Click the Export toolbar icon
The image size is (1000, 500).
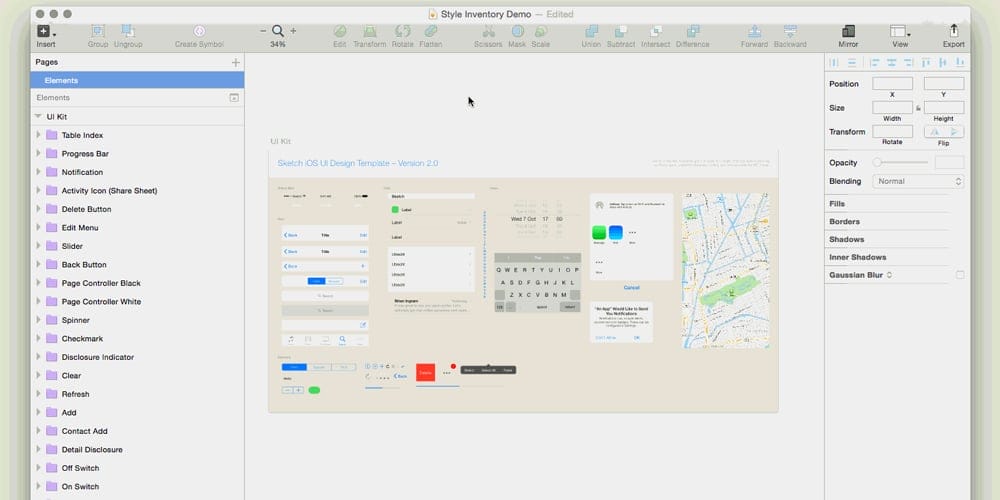point(953,31)
